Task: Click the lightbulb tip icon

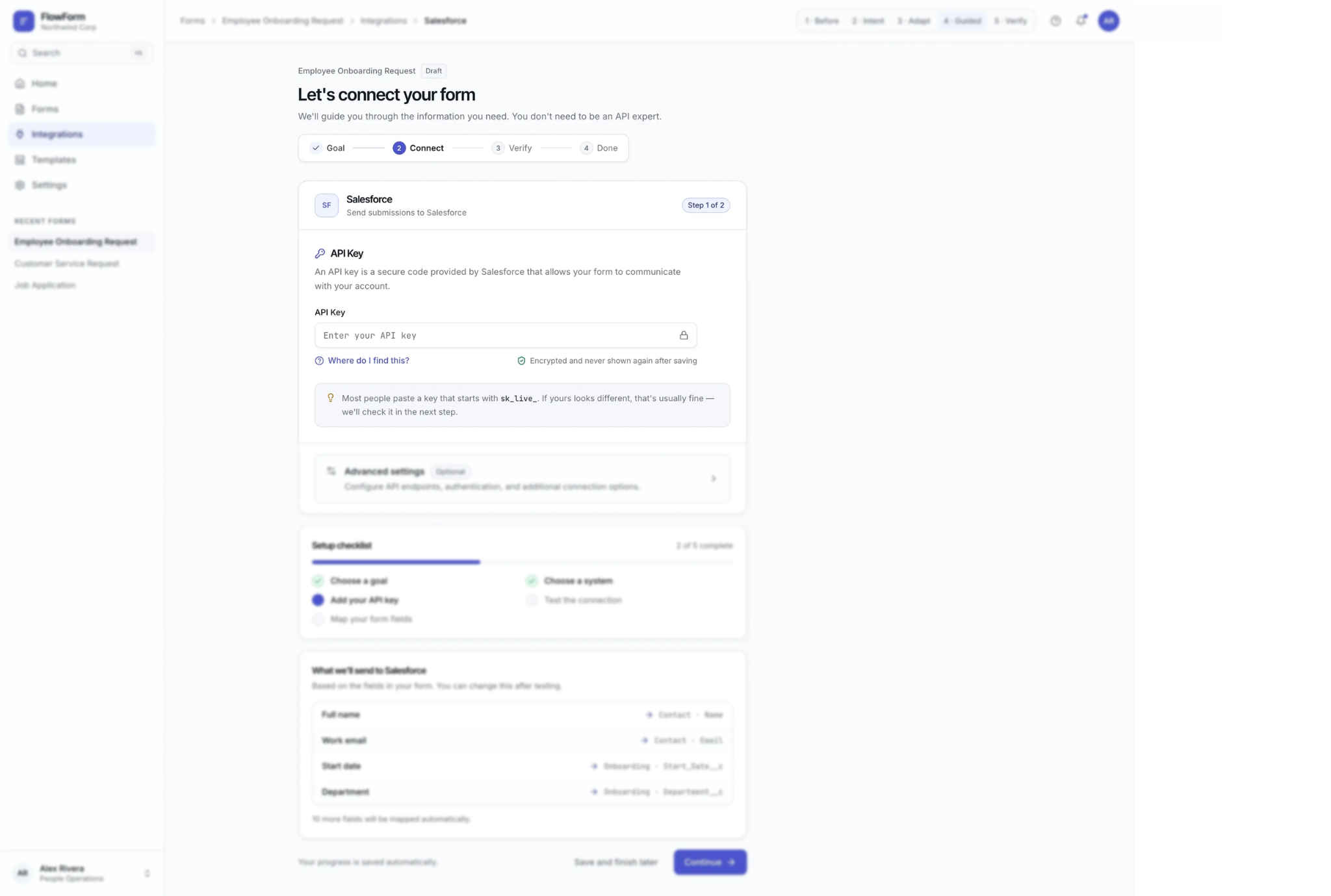Action: [330, 398]
